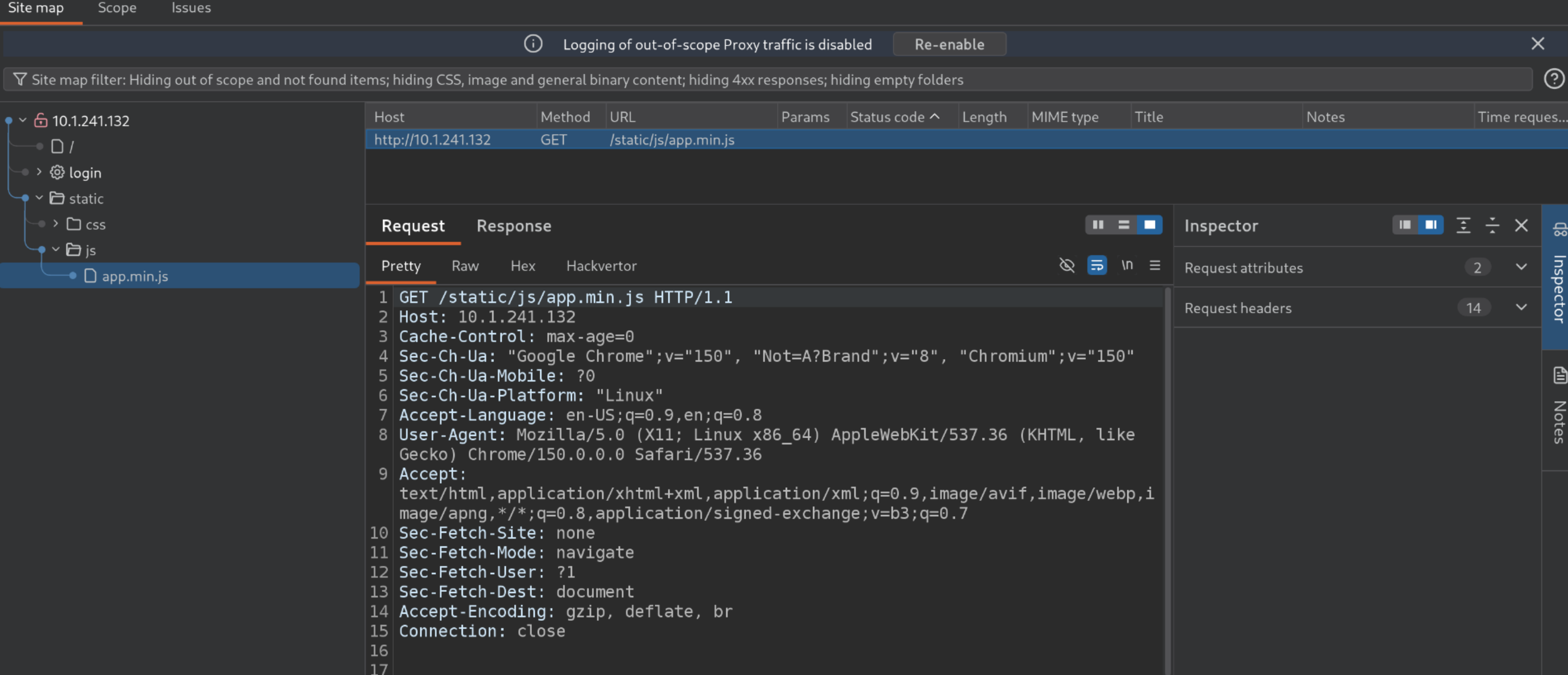This screenshot has height=675, width=1568.
Task: Click the js folder icon
Action: pos(74,250)
